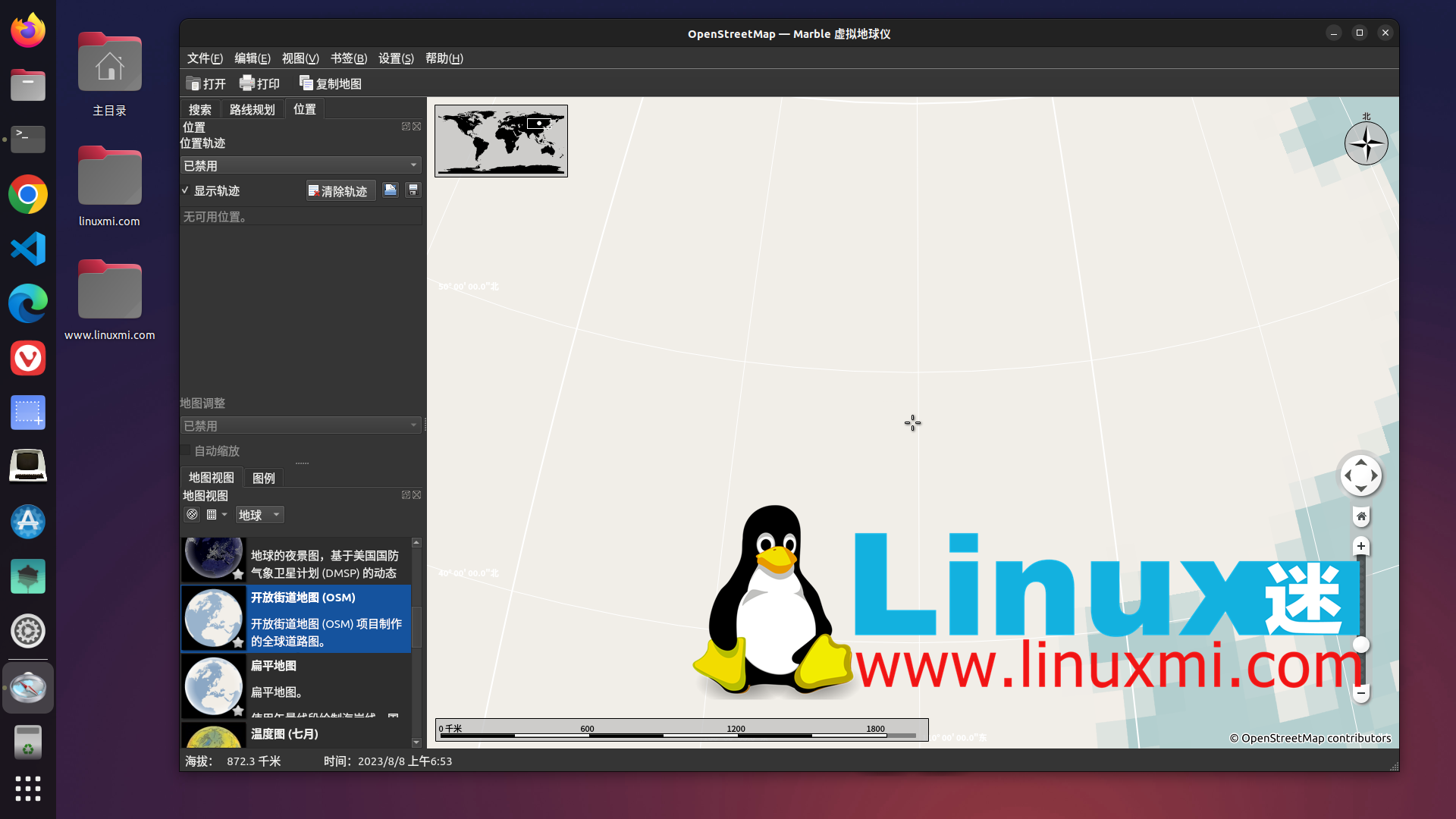Viewport: 1456px width, 819px height.
Task: Toggle favorite star on 扁平地图 thumbnail
Action: click(238, 711)
